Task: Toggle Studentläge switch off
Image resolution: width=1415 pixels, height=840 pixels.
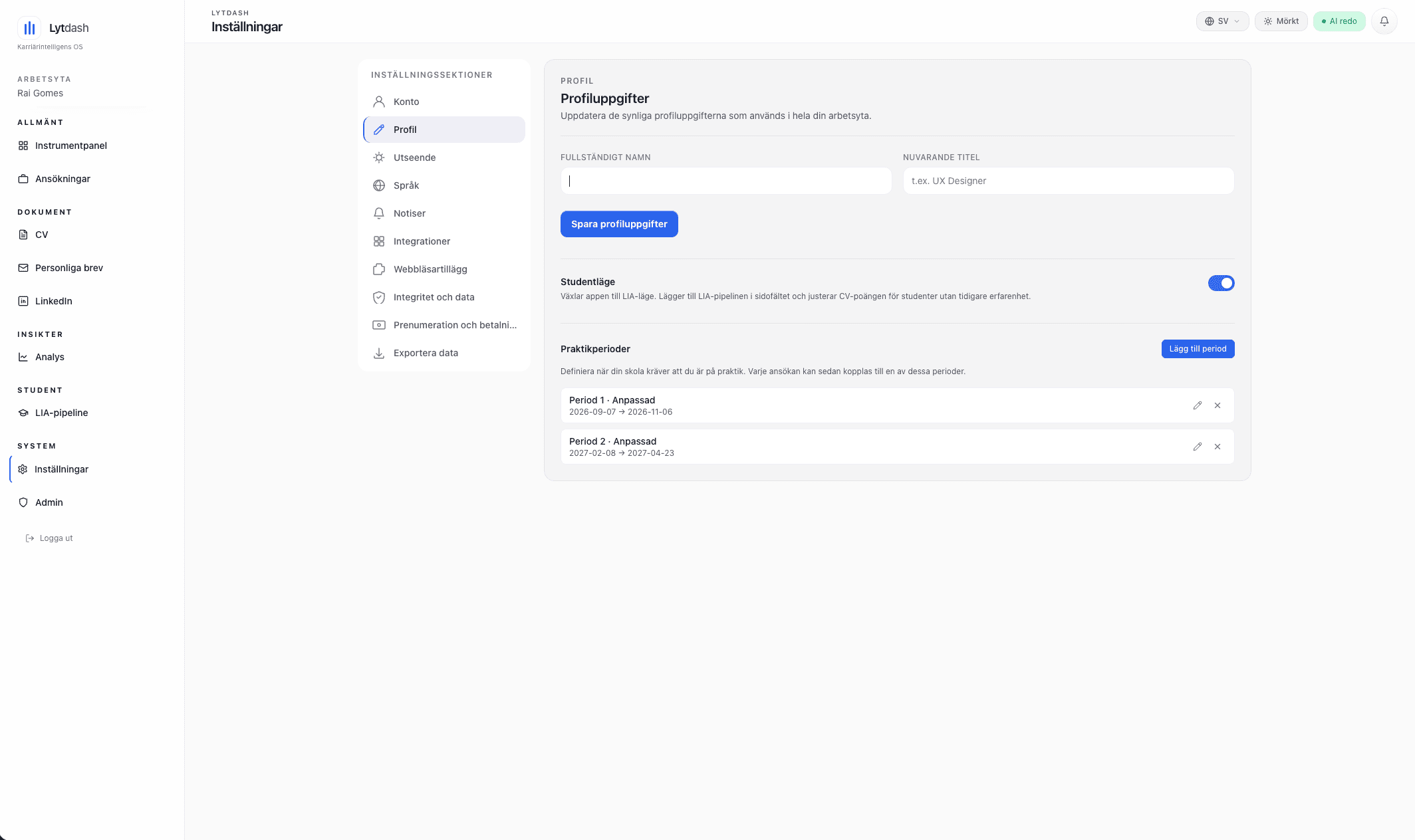Action: click(1221, 283)
